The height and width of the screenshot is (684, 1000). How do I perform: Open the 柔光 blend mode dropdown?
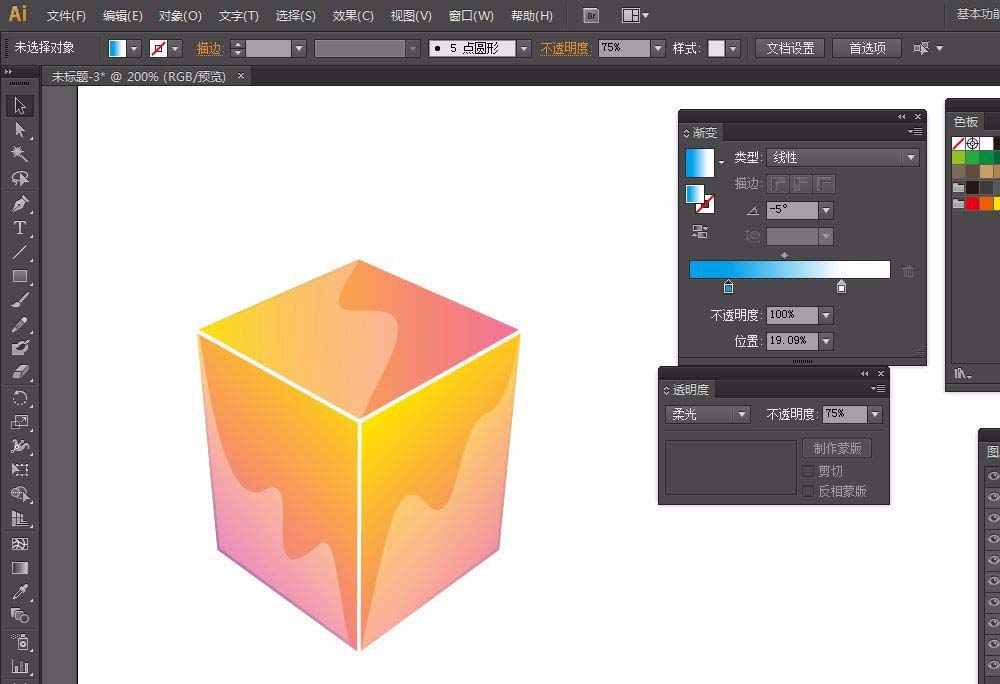pos(707,414)
